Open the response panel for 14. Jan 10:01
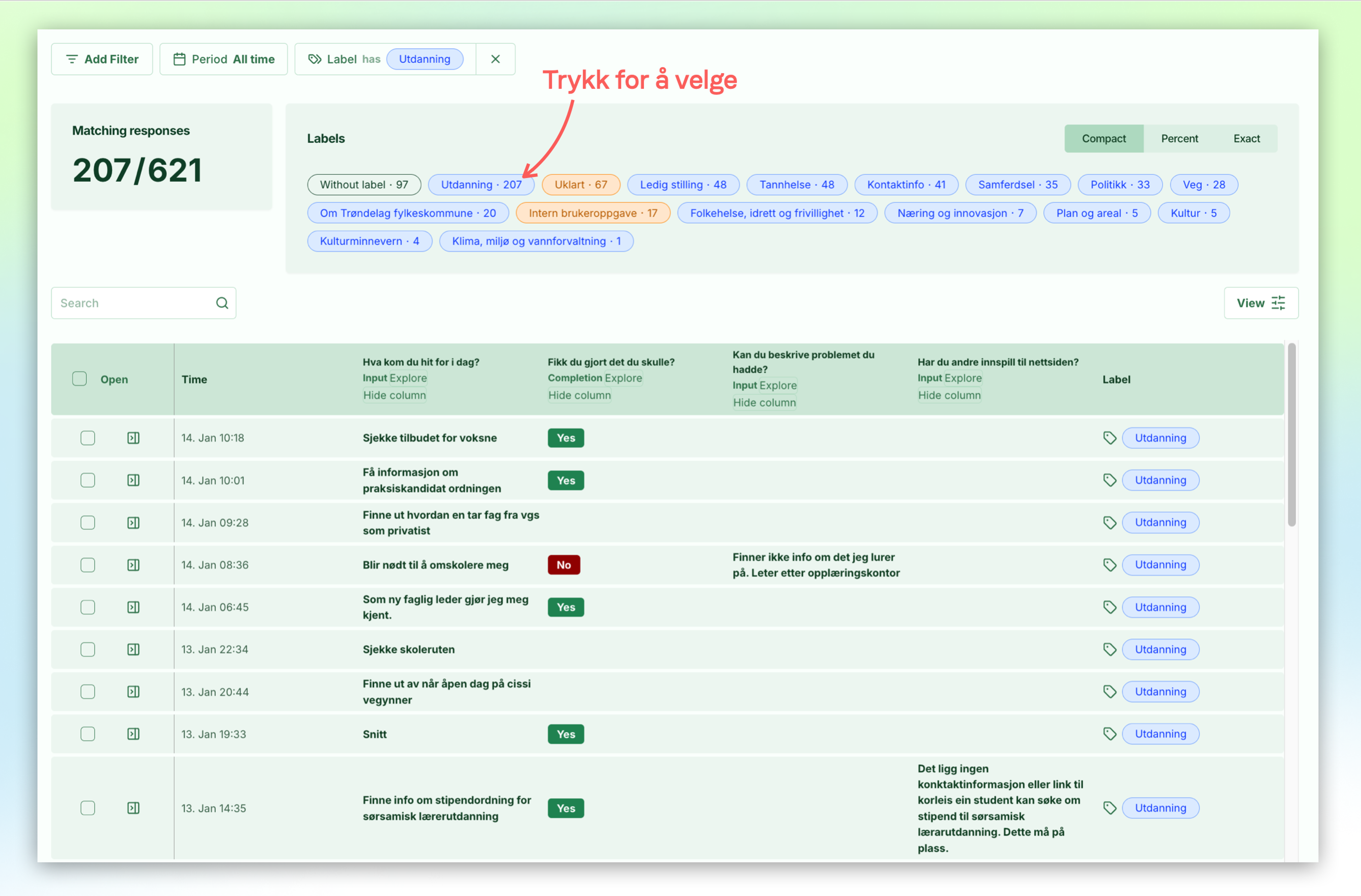Image resolution: width=1361 pixels, height=896 pixels. [x=133, y=480]
